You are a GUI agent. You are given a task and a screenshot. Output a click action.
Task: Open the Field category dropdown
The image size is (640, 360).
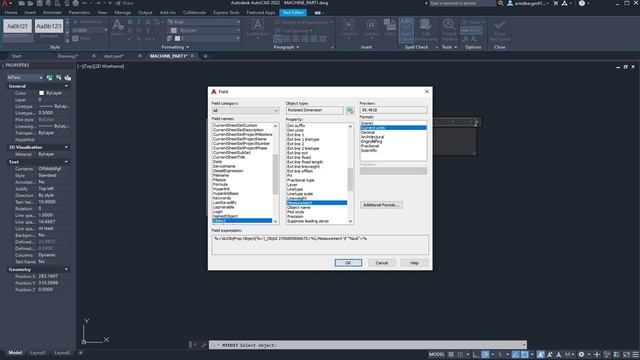245,111
